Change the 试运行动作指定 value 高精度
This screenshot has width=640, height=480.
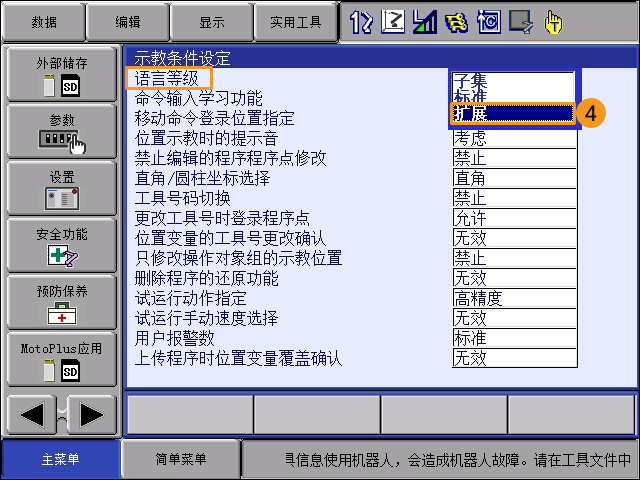pyautogui.click(x=515, y=298)
